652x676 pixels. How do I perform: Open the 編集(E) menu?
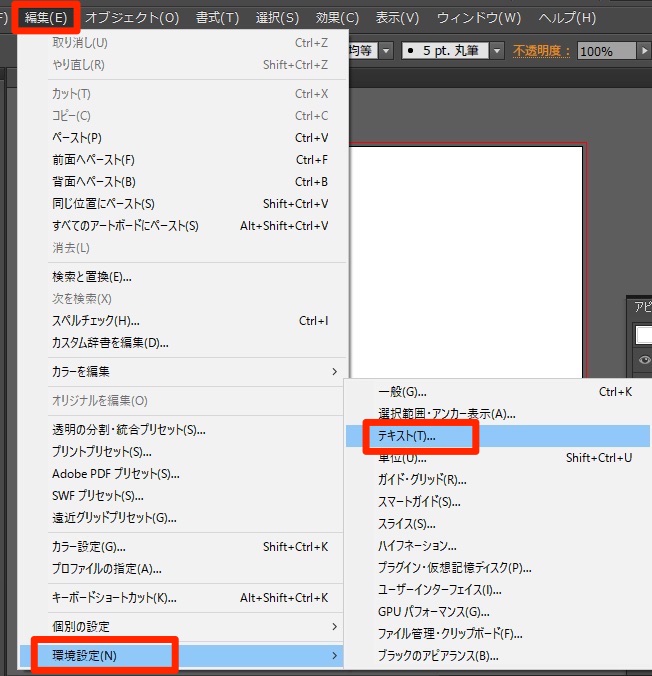click(47, 18)
